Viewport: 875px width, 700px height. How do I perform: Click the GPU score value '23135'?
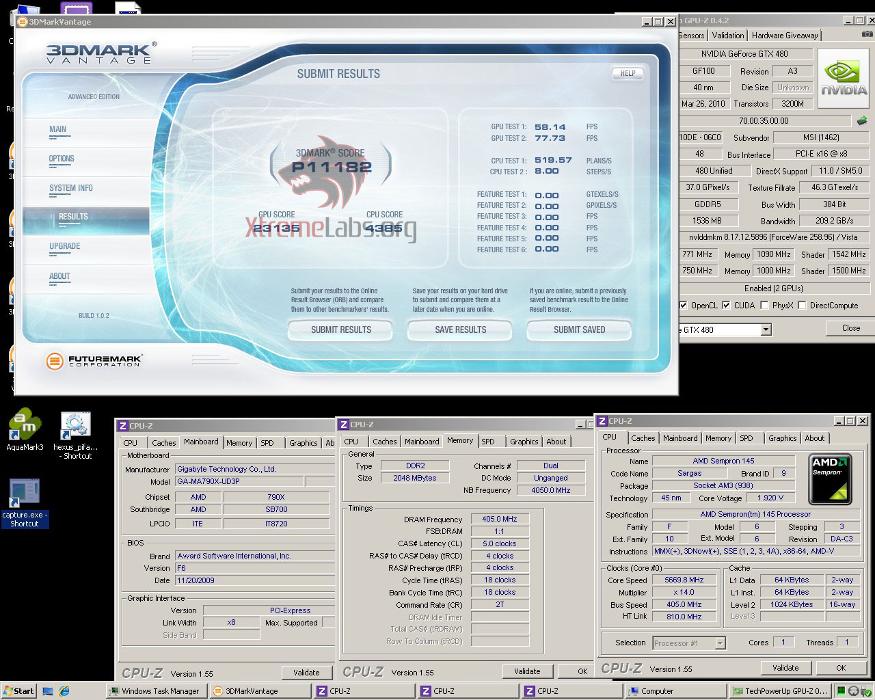[276, 228]
